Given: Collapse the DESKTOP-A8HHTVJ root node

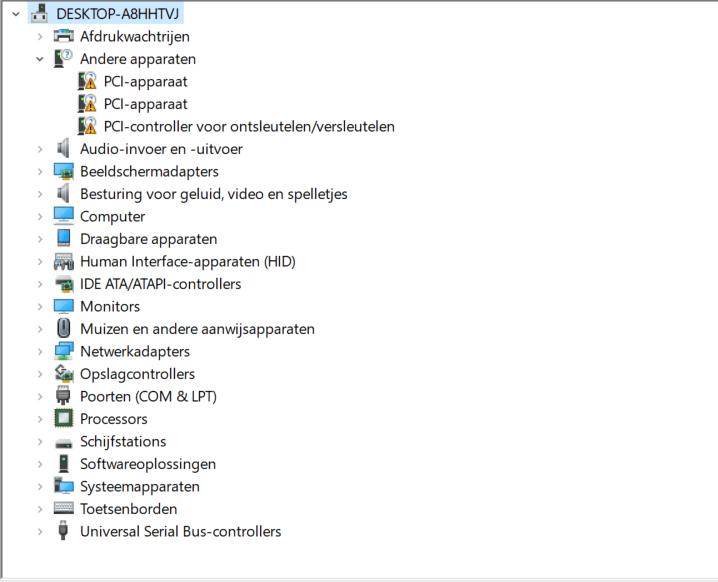Looking at the screenshot, I should 16,14.
